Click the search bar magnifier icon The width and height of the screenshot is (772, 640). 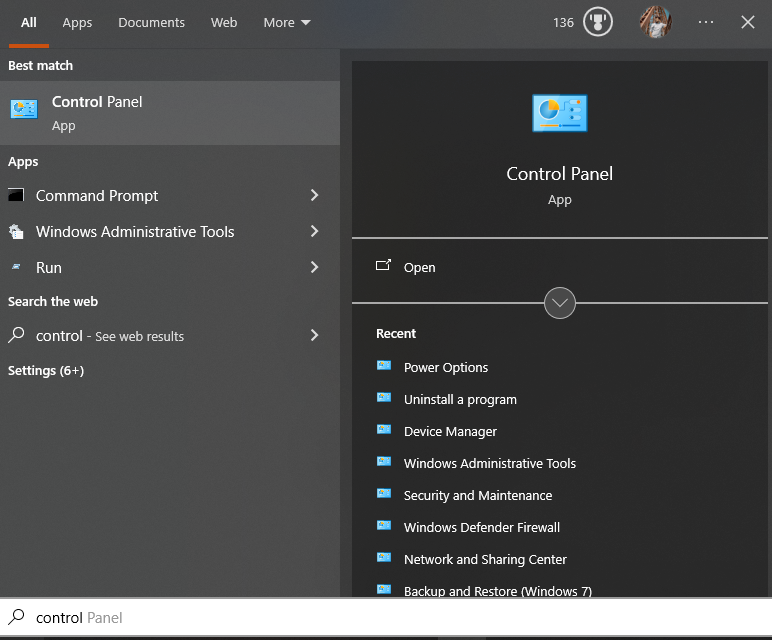coord(16,617)
